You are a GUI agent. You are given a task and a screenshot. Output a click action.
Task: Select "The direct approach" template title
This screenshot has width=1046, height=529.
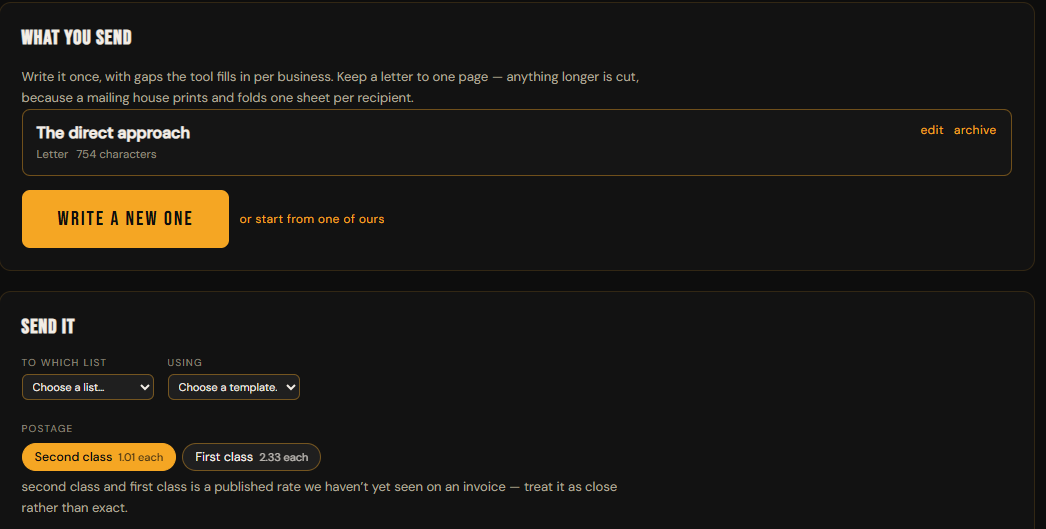tap(113, 133)
